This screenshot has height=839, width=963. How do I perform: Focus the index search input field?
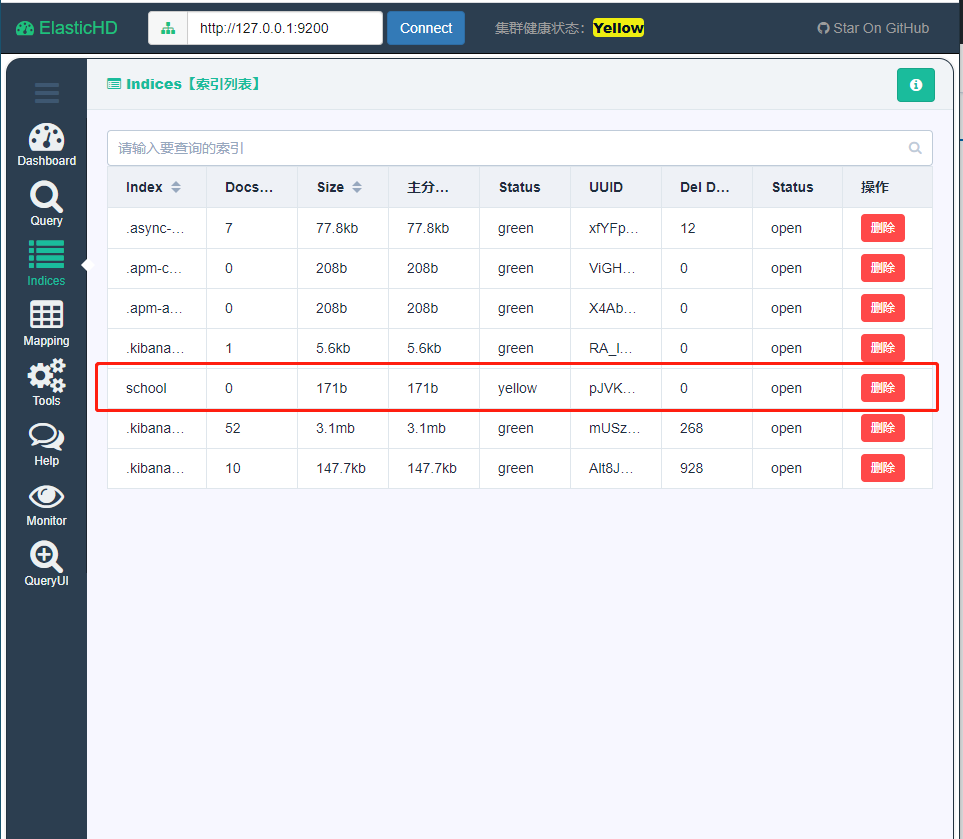coord(520,148)
